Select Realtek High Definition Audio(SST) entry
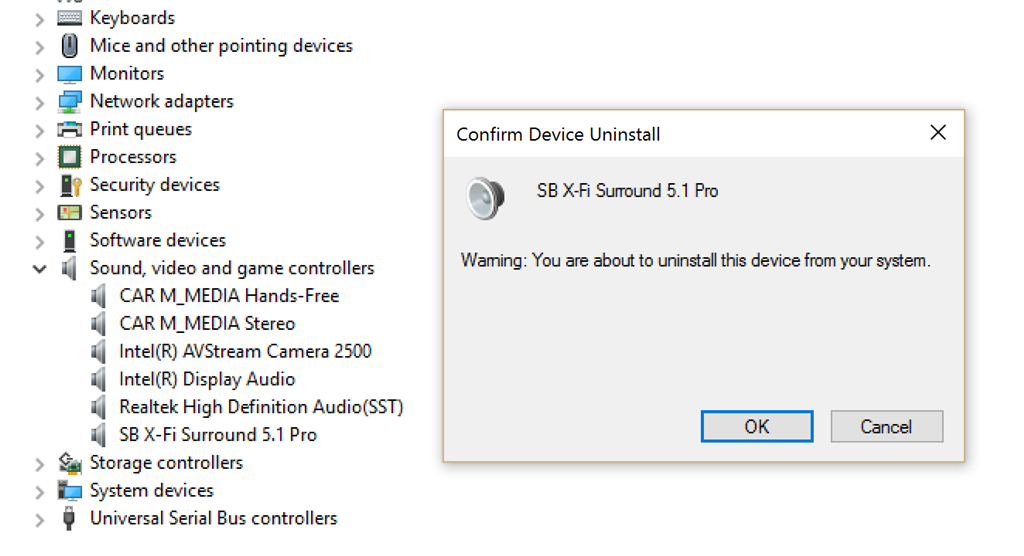The image size is (1024, 556). (x=261, y=408)
